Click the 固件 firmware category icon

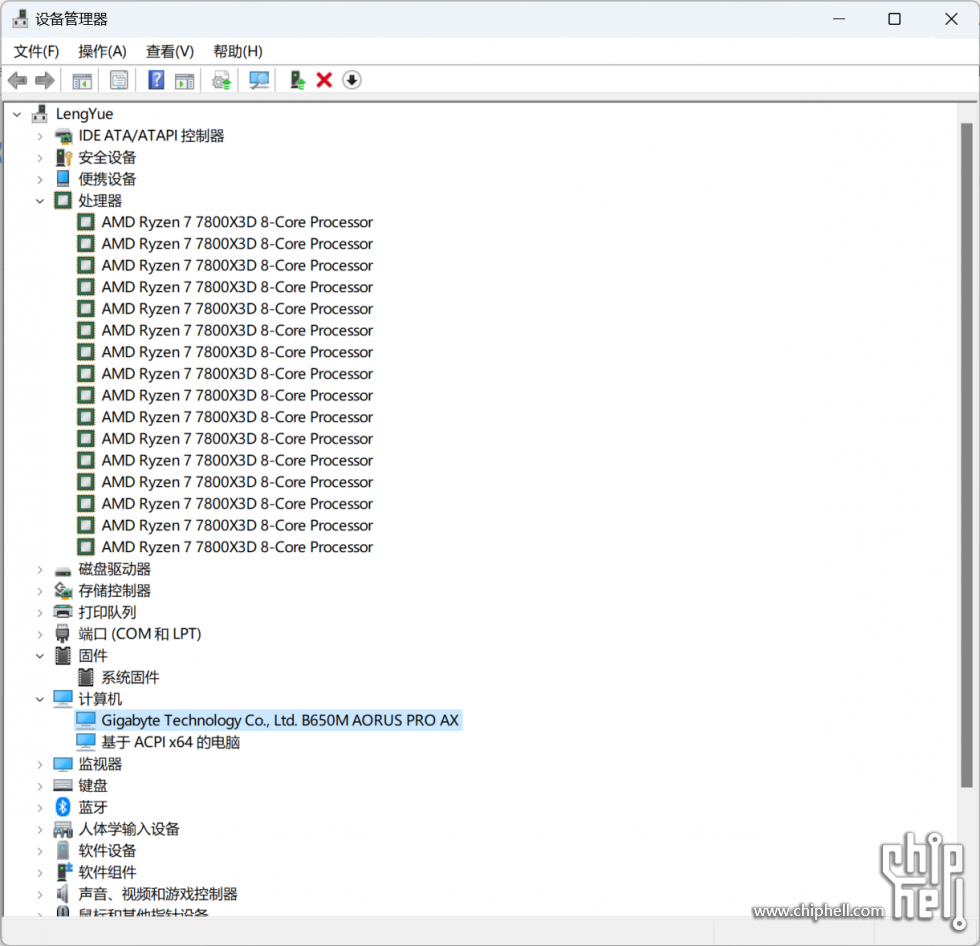(x=63, y=655)
